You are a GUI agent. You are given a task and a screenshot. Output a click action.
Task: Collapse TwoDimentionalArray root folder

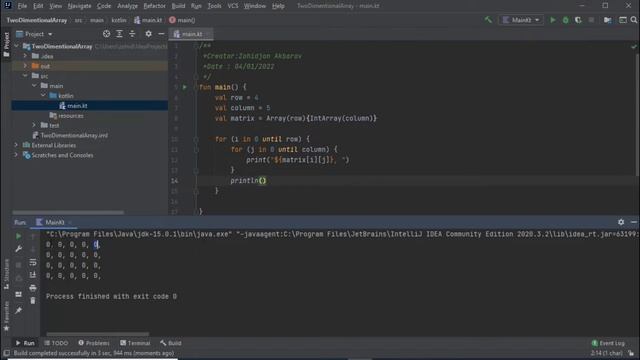click(17, 46)
